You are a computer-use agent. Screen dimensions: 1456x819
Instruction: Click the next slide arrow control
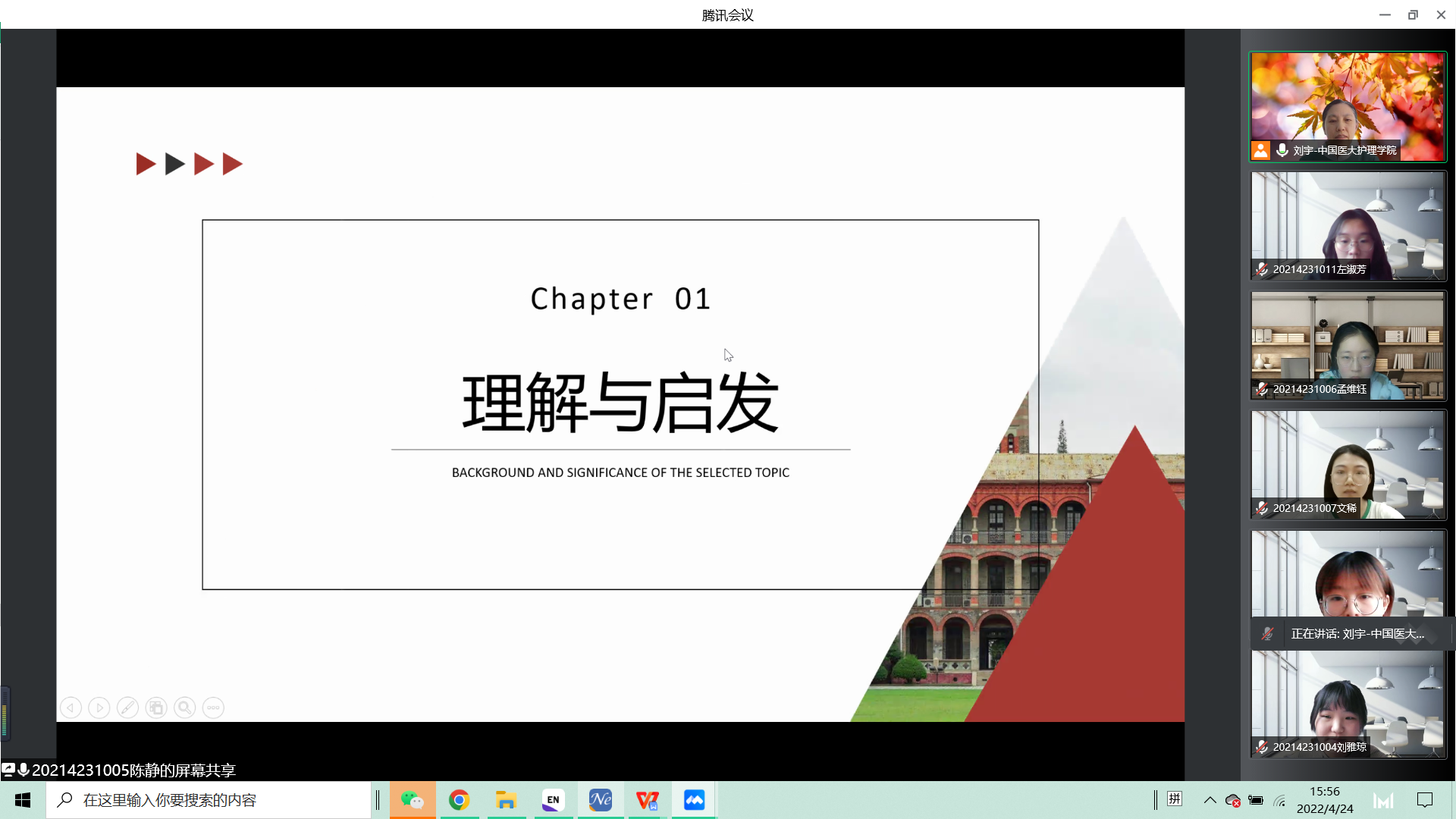99,708
